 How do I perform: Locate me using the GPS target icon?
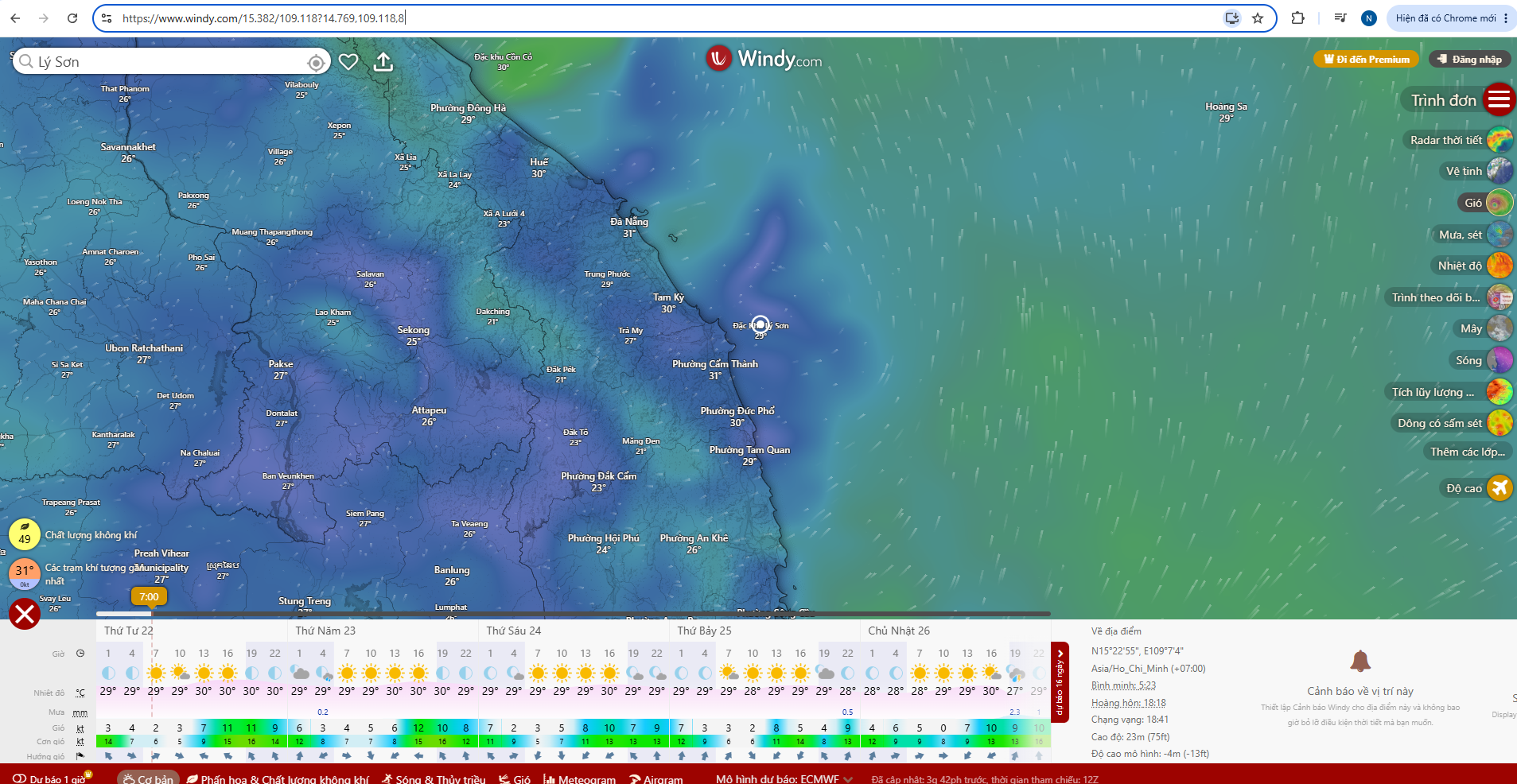(x=316, y=63)
